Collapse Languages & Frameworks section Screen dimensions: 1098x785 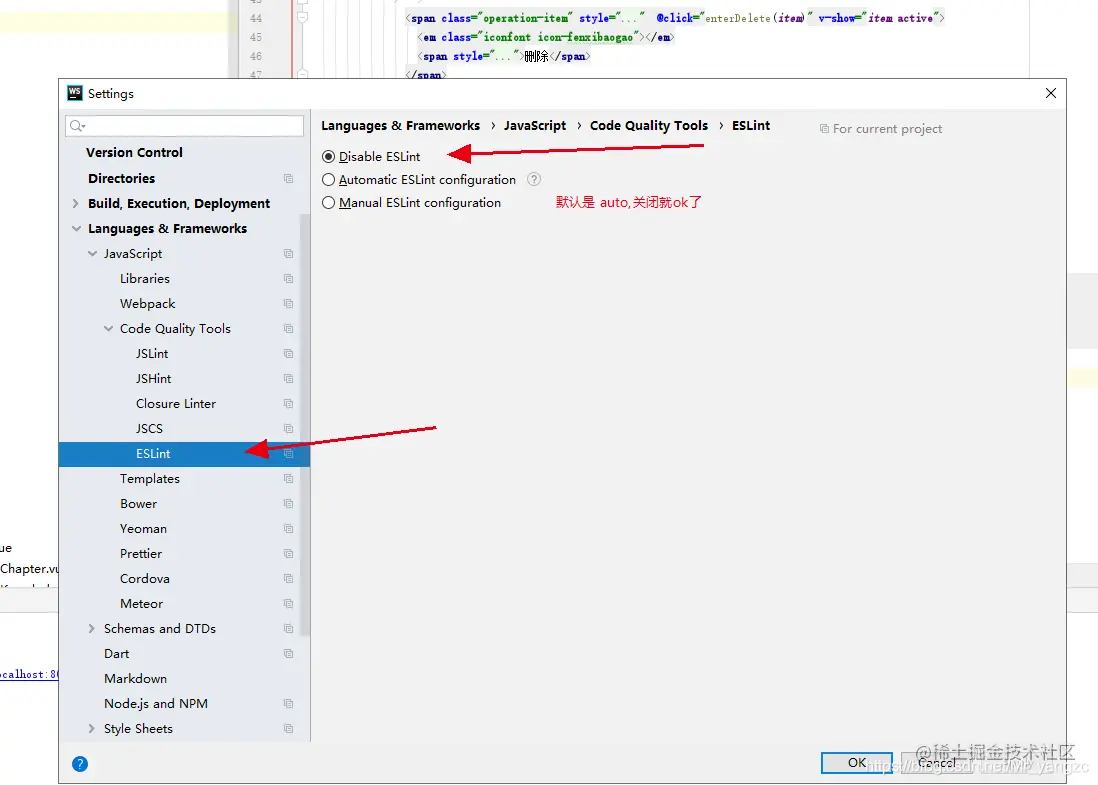tap(76, 229)
